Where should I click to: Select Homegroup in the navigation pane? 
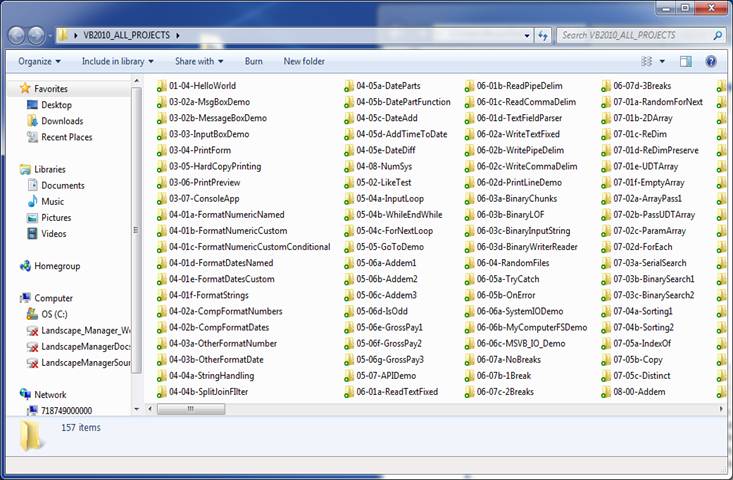[56, 266]
